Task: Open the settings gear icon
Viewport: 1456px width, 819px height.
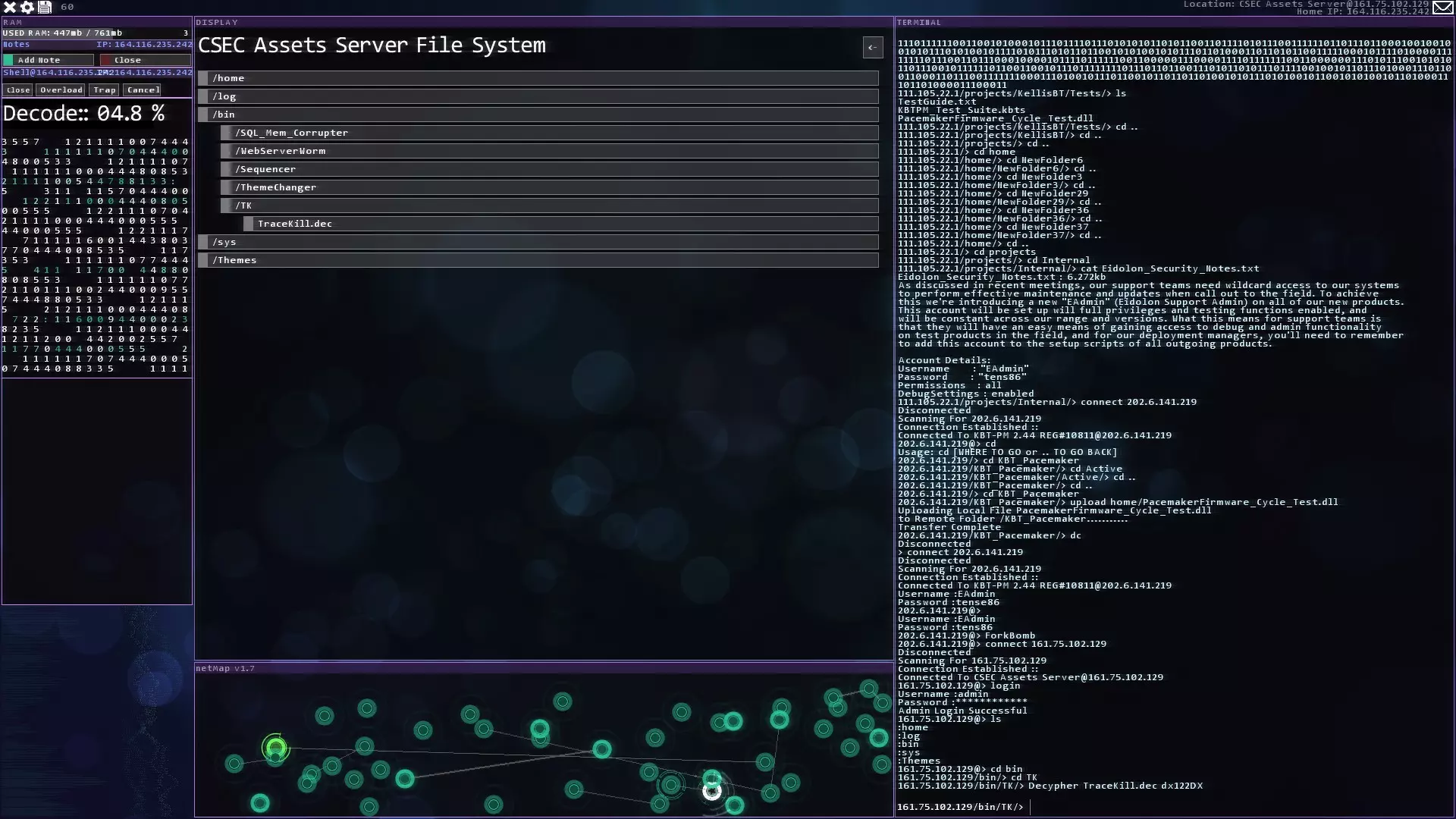Action: click(27, 8)
